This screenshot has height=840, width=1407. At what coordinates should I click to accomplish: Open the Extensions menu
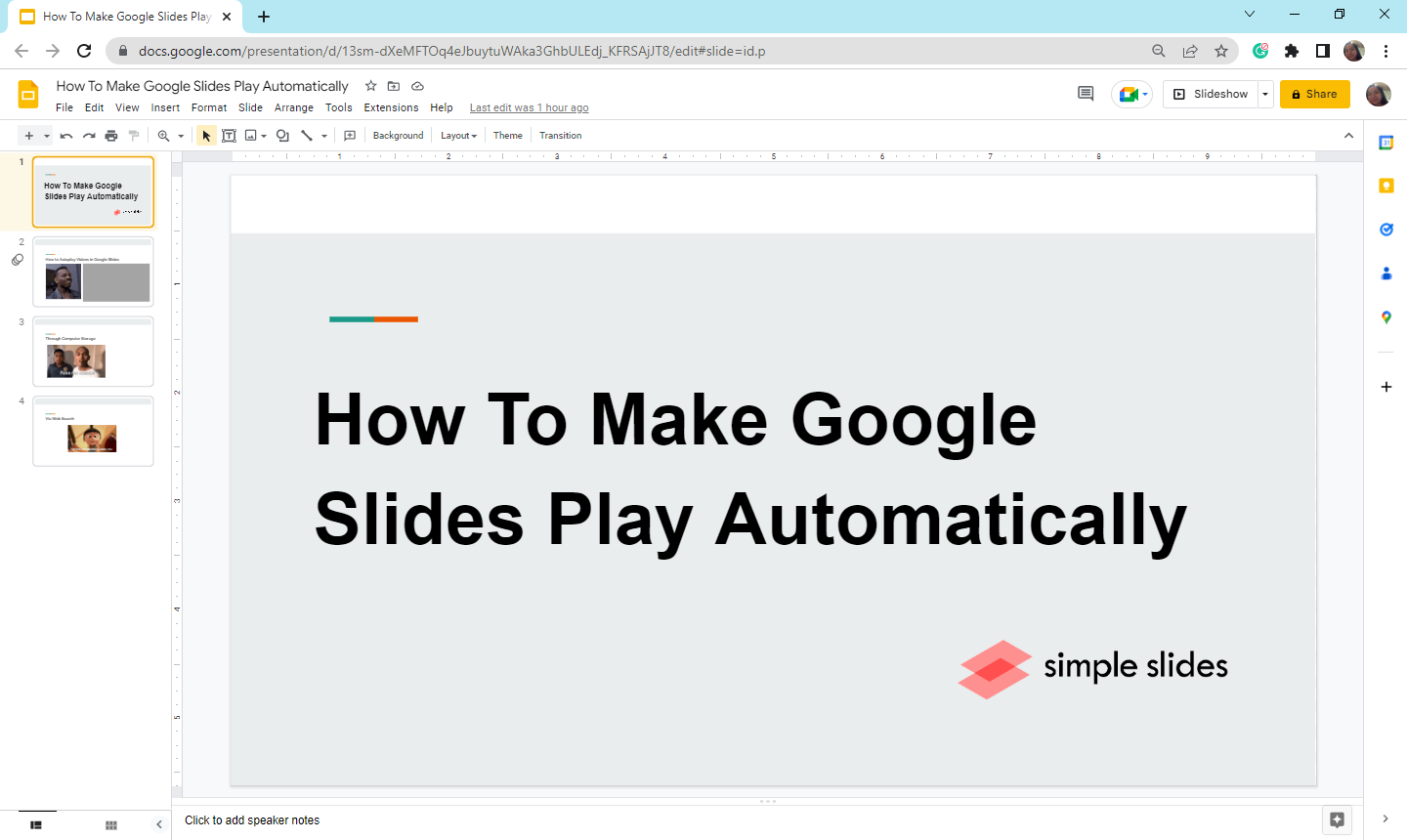click(391, 107)
